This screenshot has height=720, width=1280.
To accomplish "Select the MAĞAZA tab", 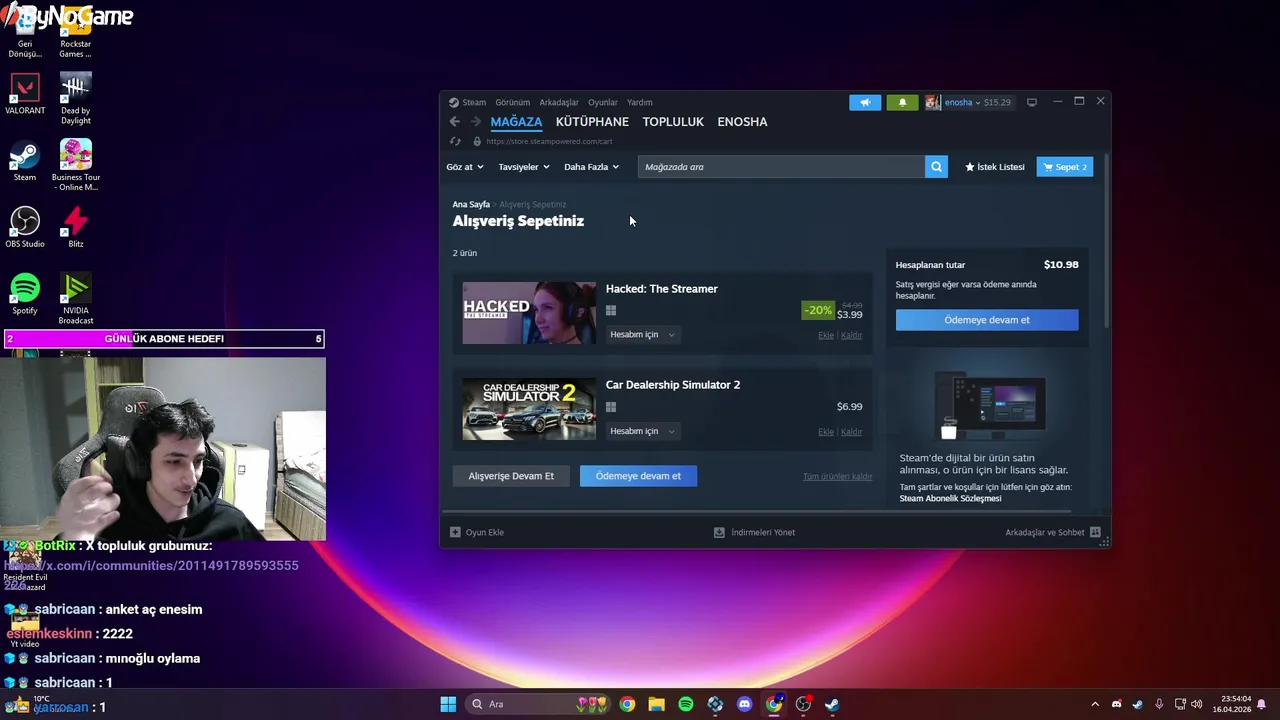I will (x=516, y=122).
